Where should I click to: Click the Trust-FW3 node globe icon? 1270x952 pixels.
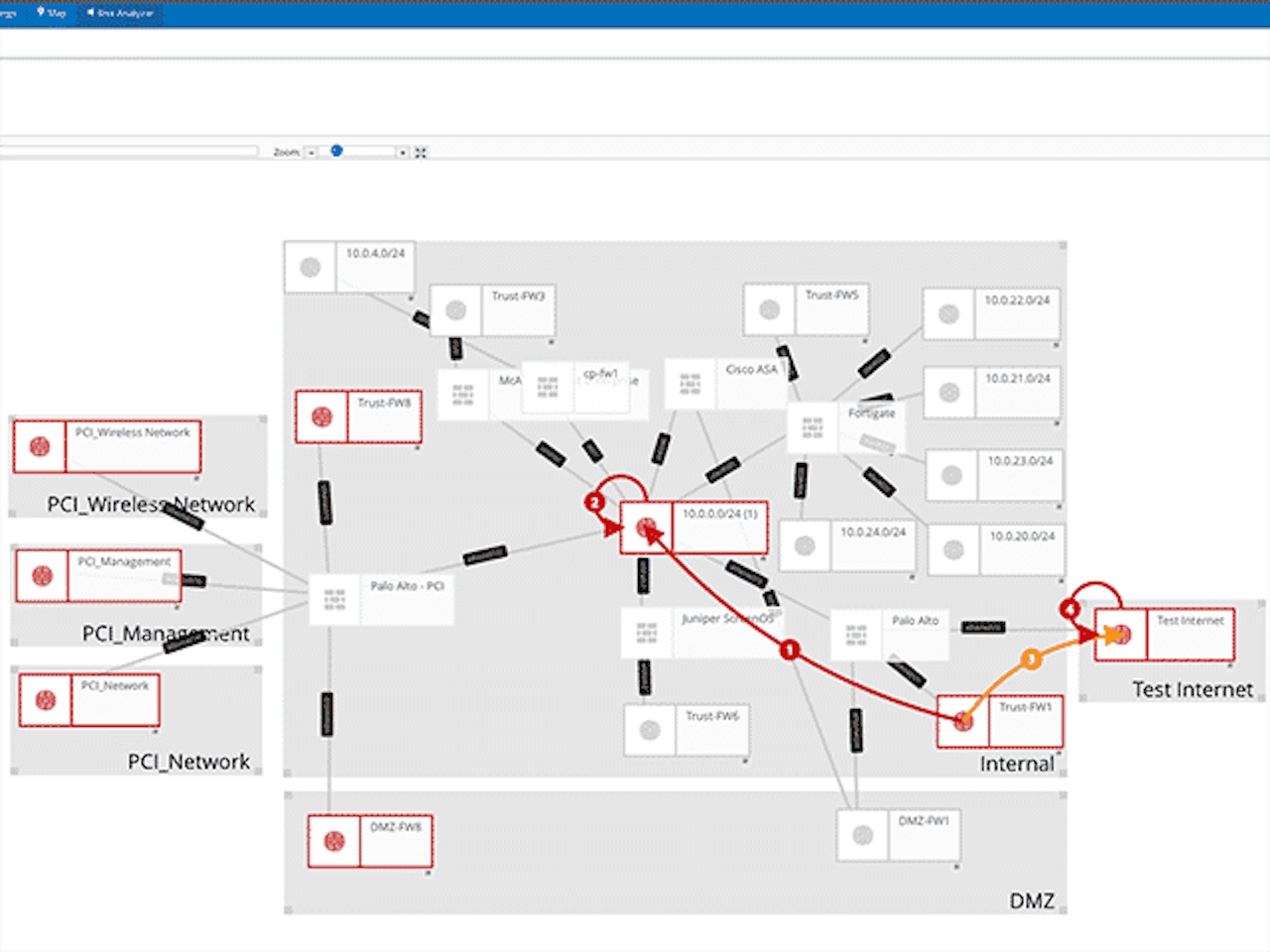pos(455,308)
